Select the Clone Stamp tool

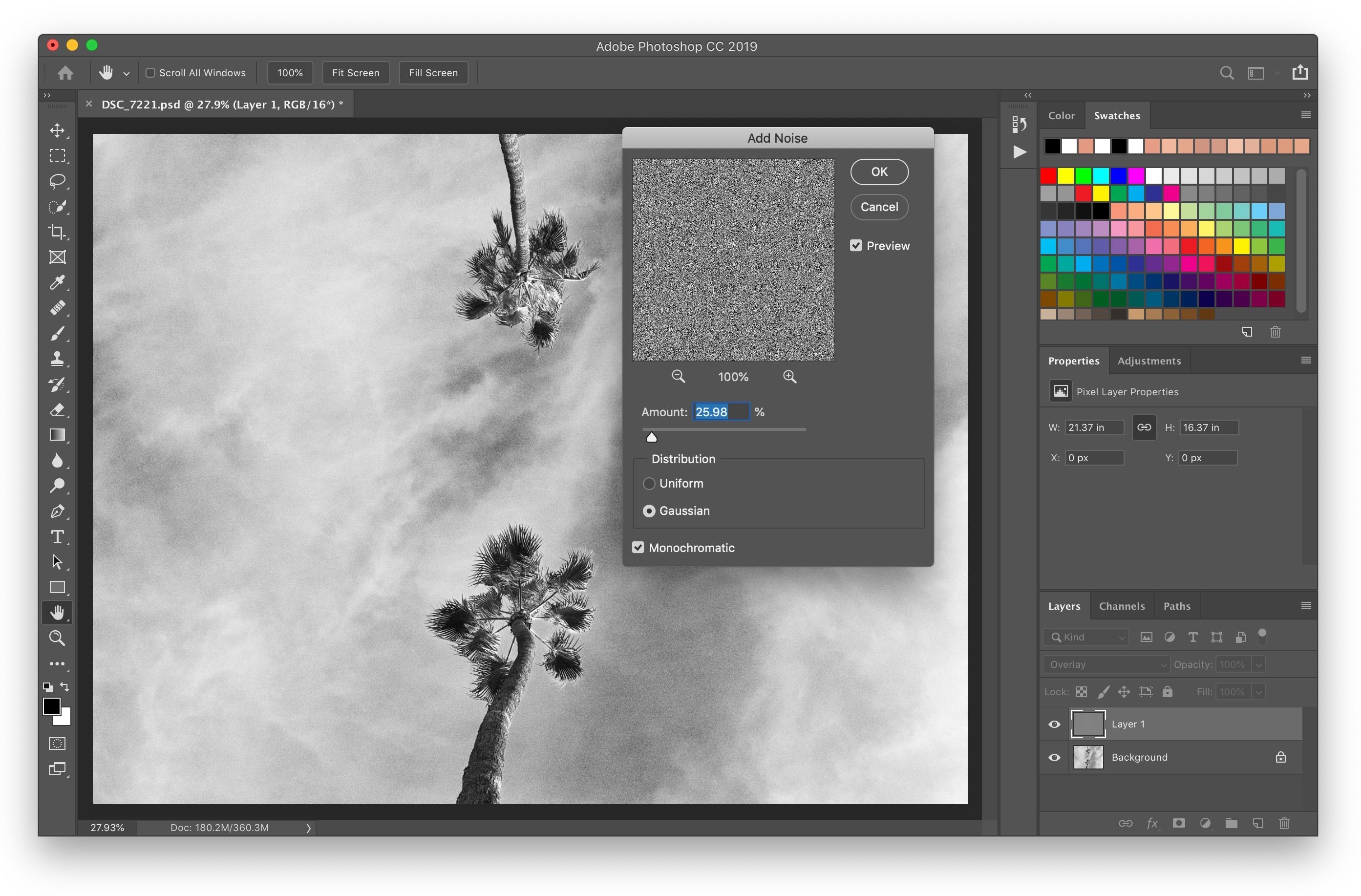coord(57,358)
